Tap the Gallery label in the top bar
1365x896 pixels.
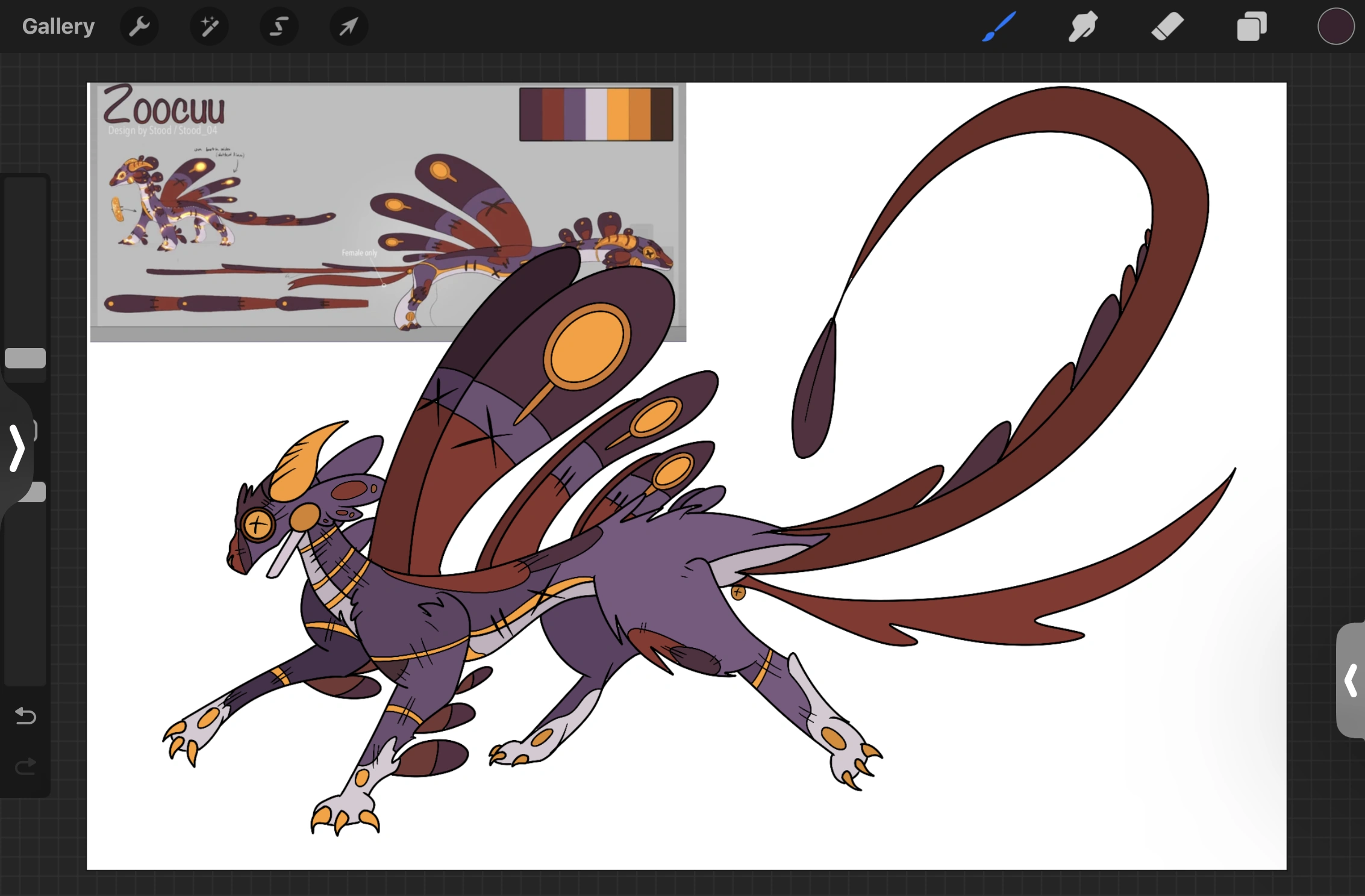click(x=58, y=26)
